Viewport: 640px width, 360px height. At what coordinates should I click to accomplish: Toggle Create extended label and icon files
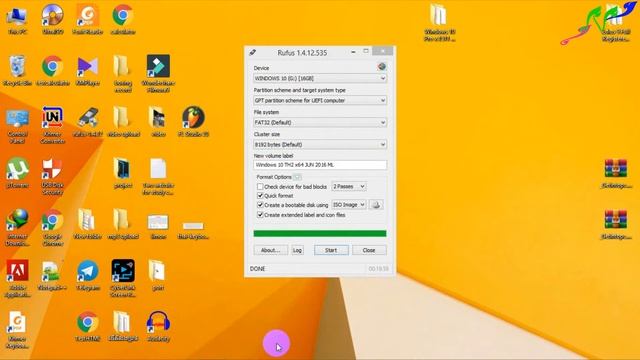260,215
